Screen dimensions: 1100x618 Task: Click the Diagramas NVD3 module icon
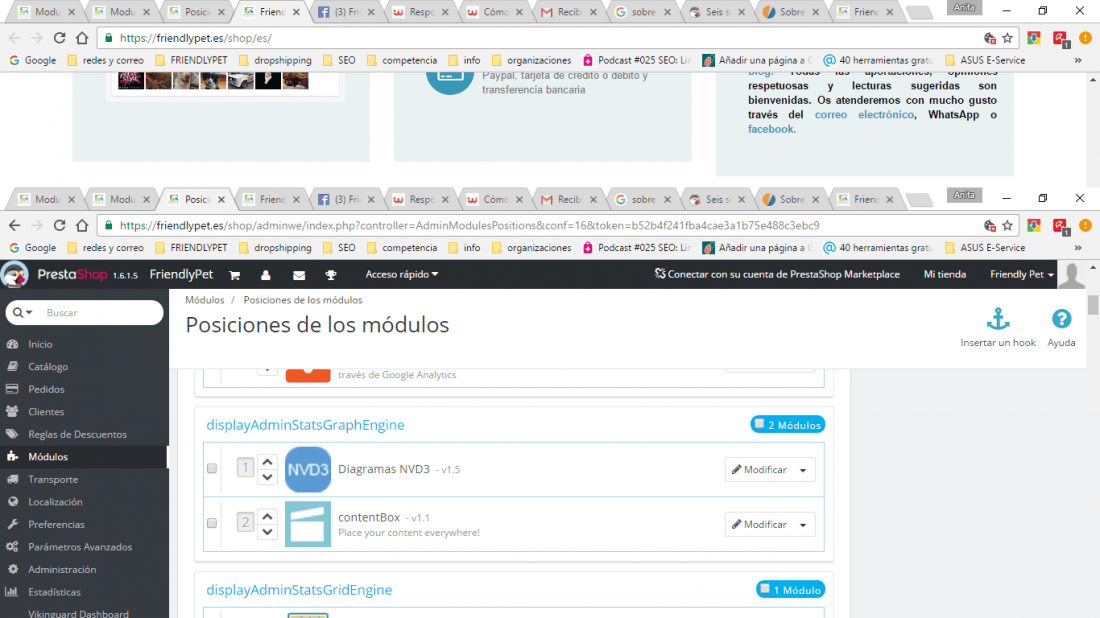(x=308, y=469)
